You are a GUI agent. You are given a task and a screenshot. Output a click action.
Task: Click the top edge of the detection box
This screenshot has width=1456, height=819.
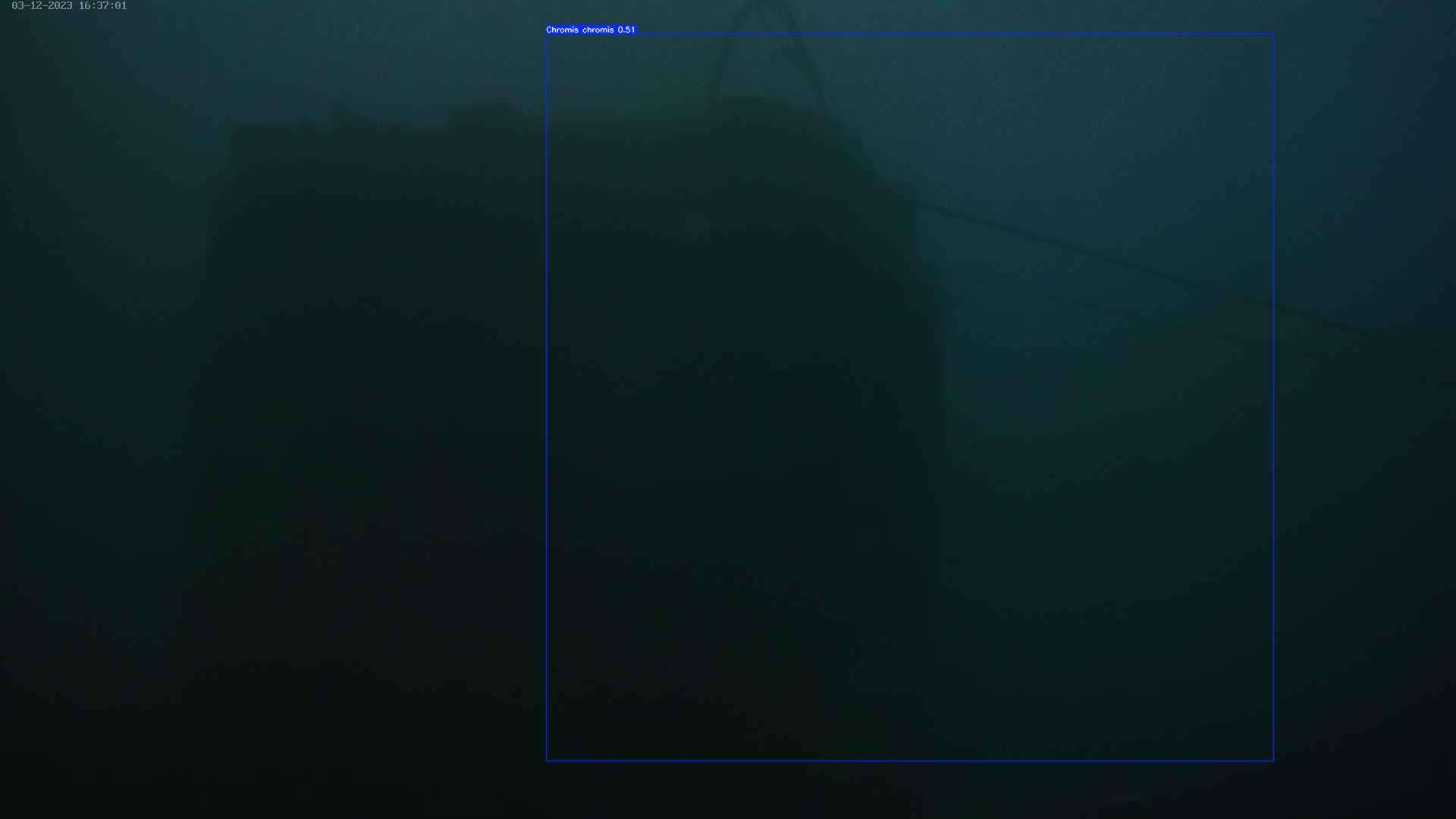[x=910, y=34]
